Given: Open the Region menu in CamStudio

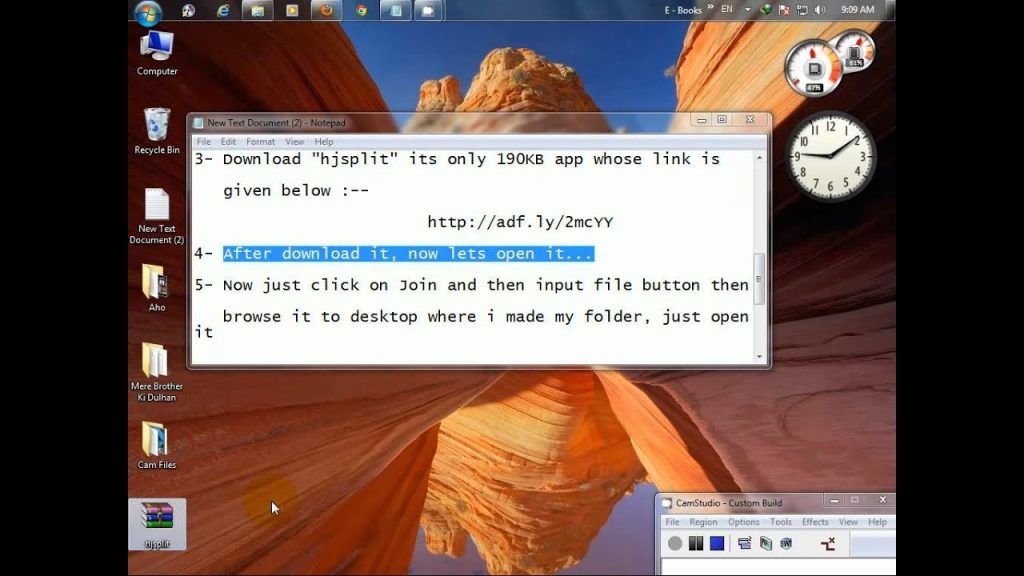Looking at the screenshot, I should tap(703, 522).
